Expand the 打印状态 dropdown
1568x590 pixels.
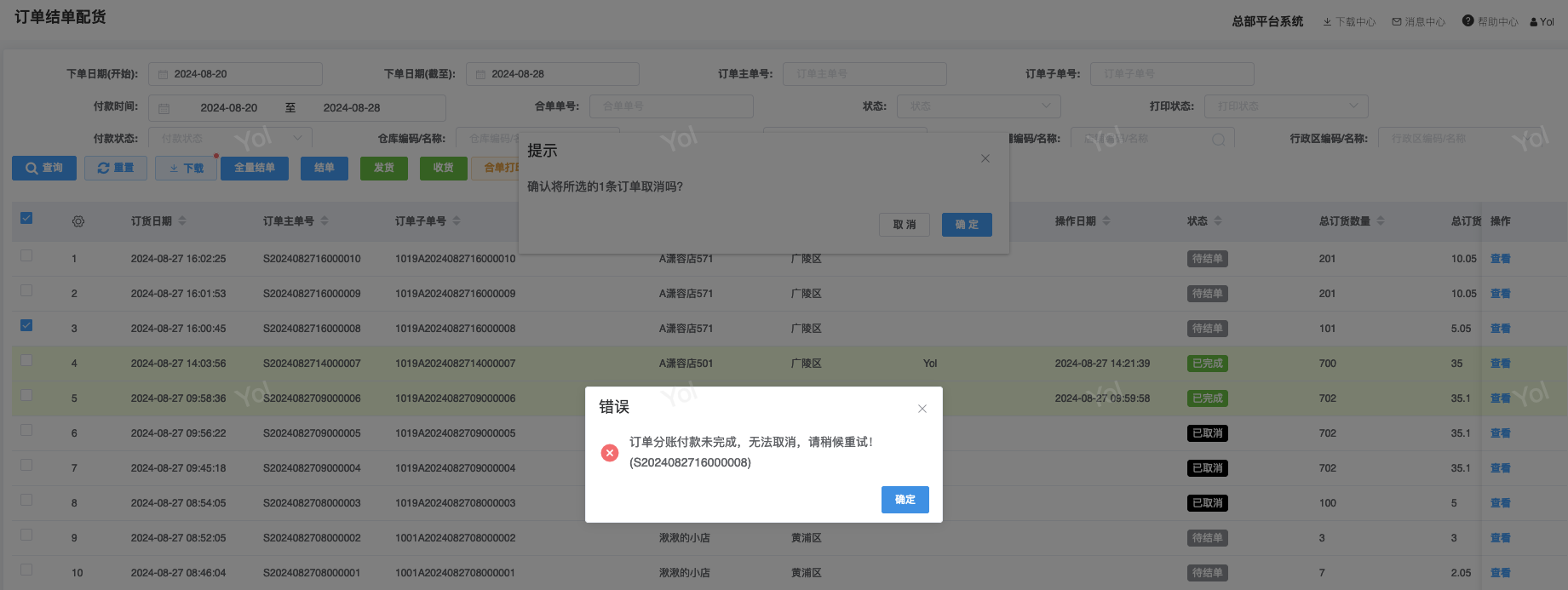(x=1285, y=106)
